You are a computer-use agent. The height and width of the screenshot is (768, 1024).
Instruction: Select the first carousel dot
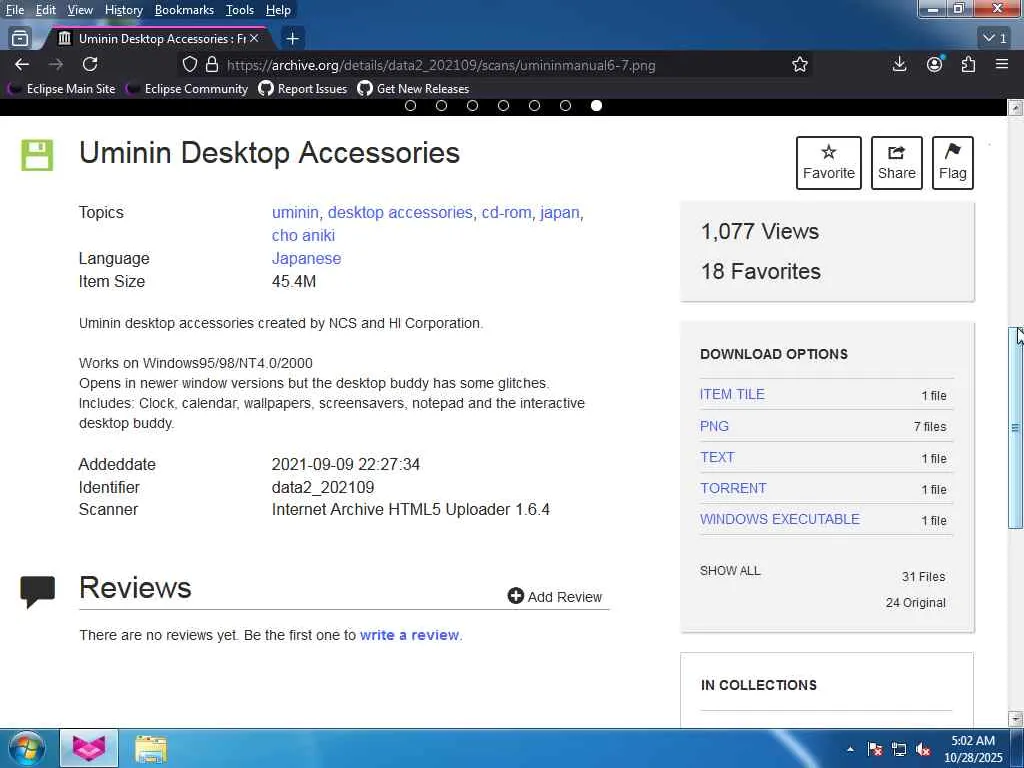410,105
